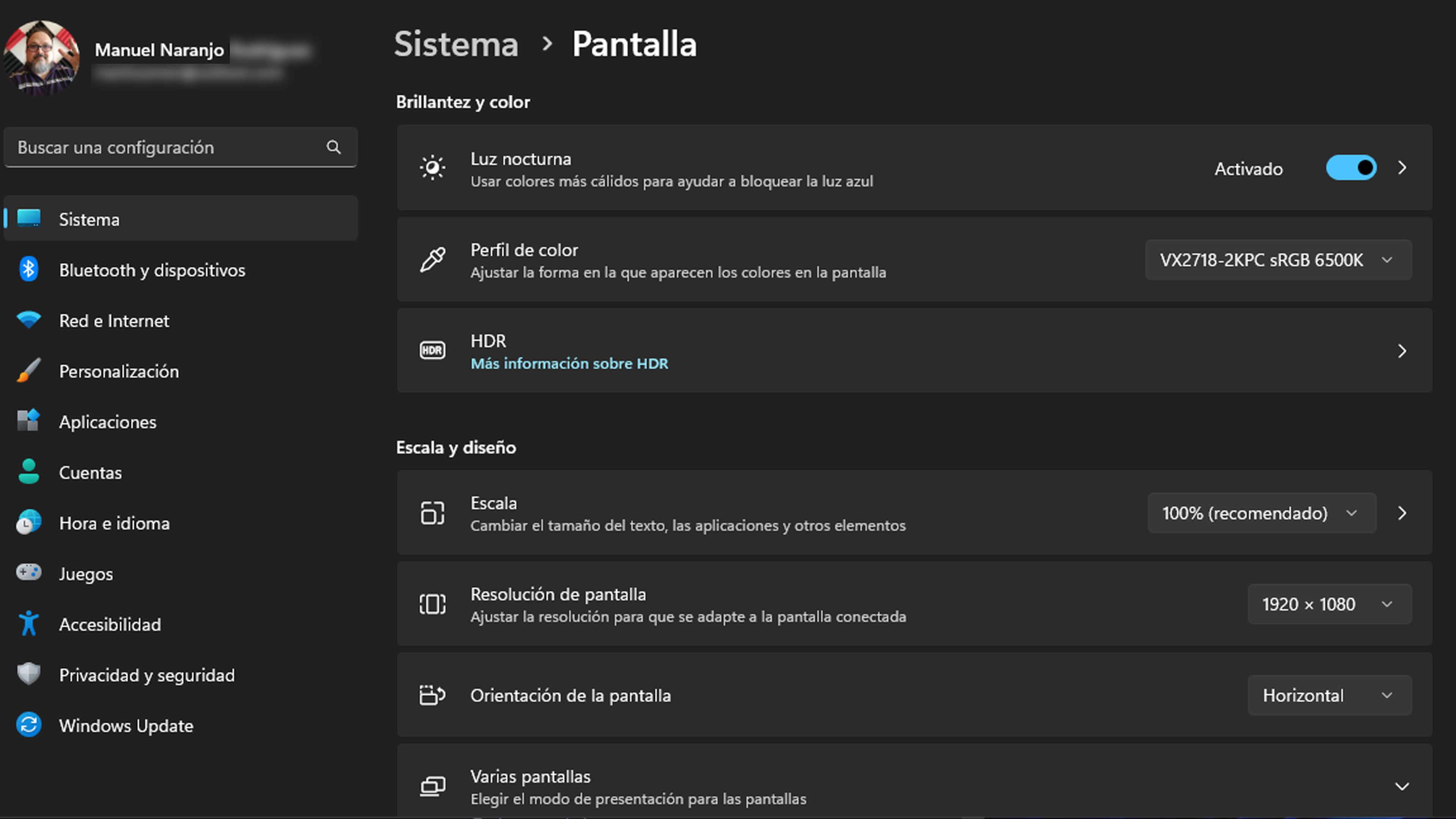
Task: Click the Juegos gamepad icon
Action: (x=28, y=573)
